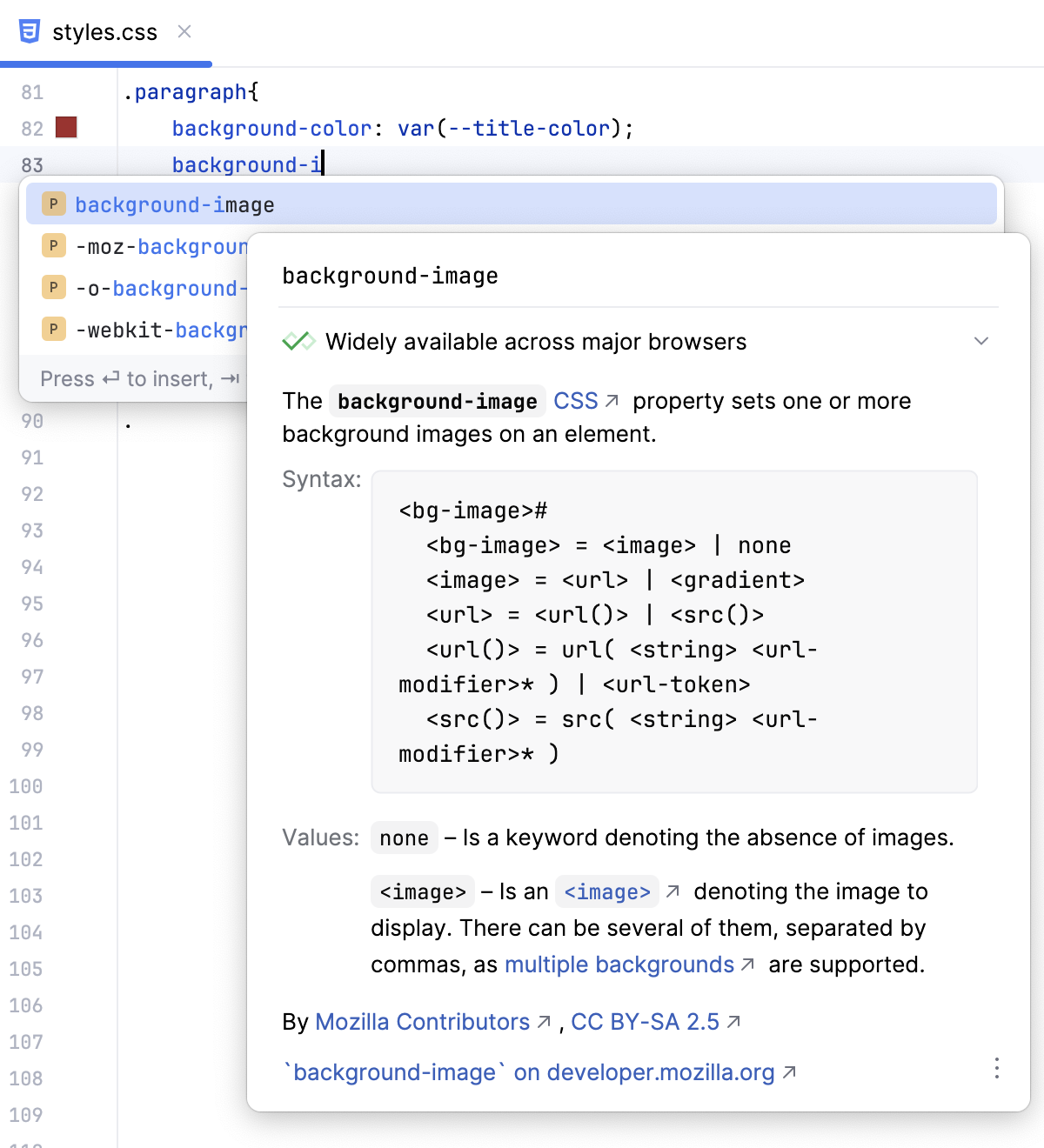Follow the multiple backgrounds link
Image resolution: width=1044 pixels, height=1148 pixels.
619,964
